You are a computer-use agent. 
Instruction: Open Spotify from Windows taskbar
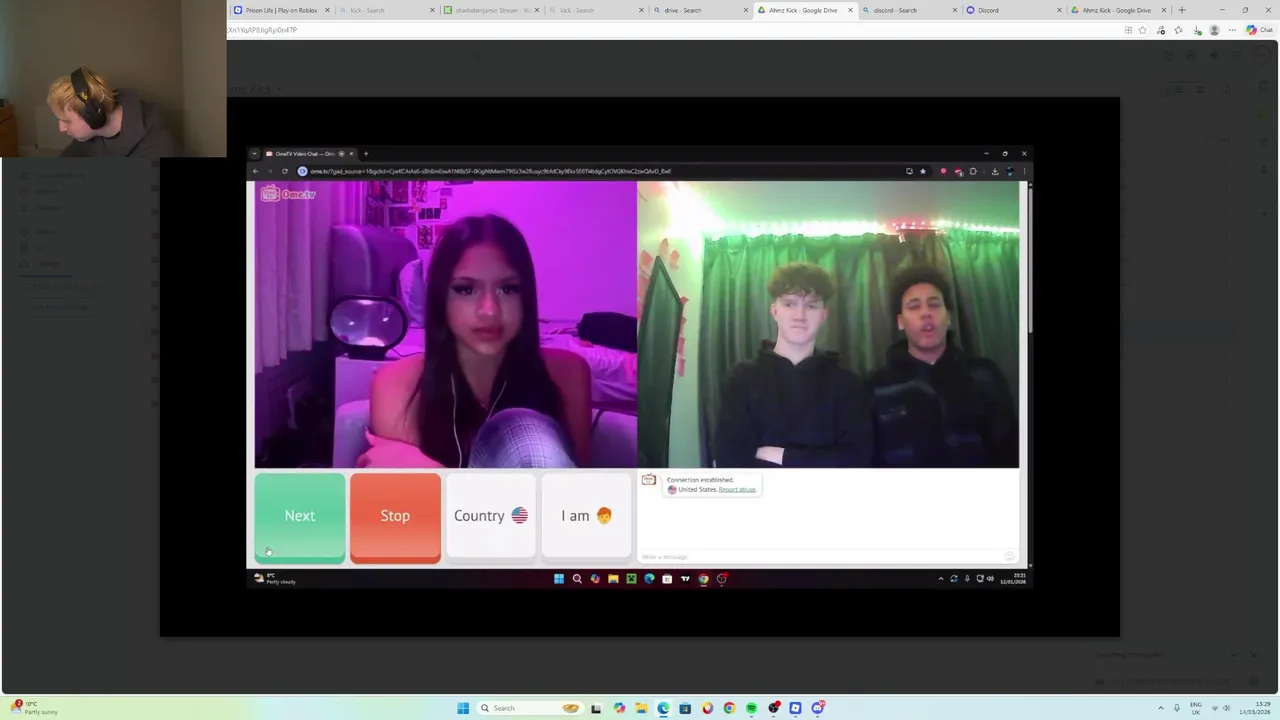751,708
